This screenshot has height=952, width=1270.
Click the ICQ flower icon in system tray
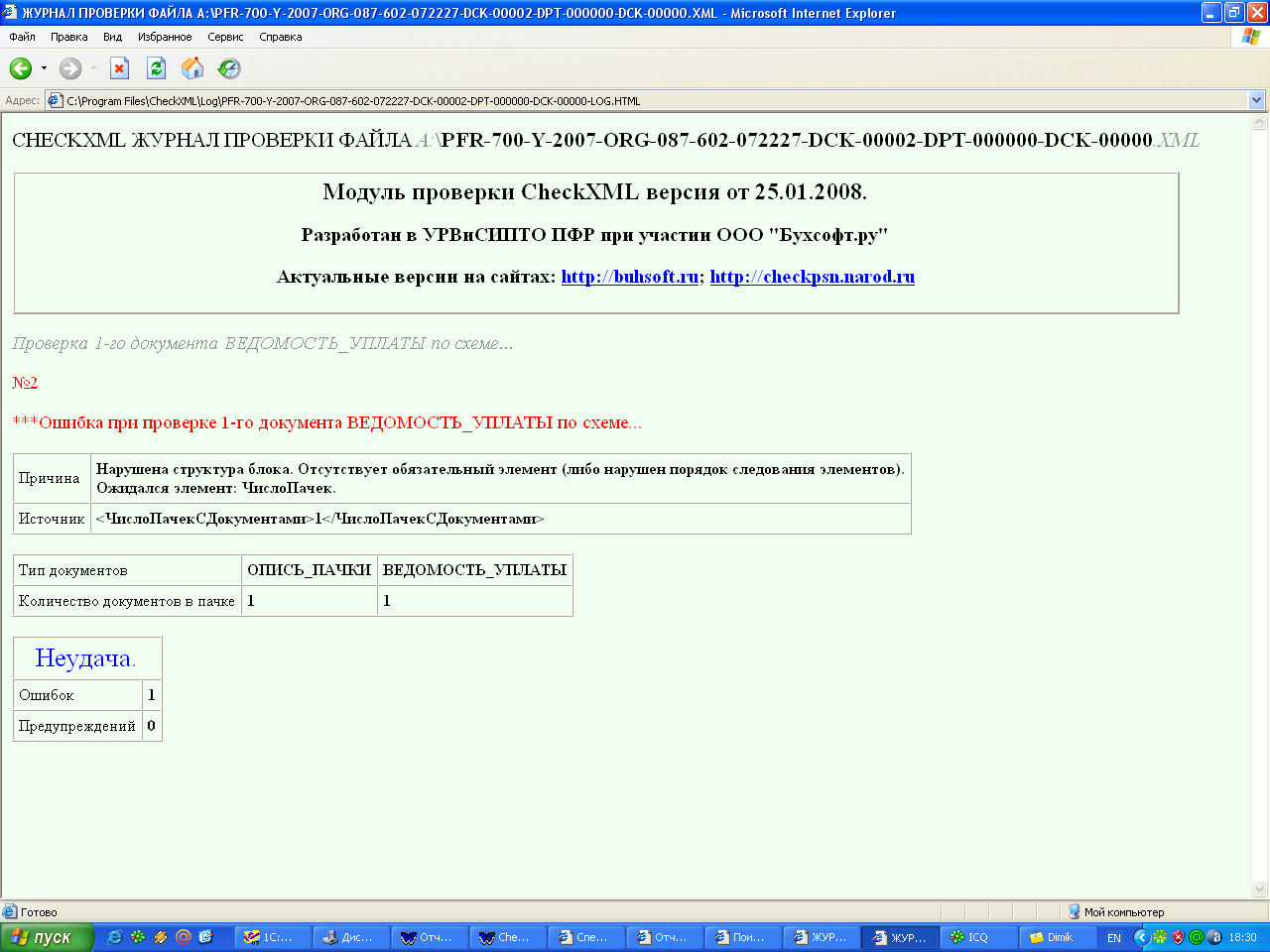[x=1159, y=937]
